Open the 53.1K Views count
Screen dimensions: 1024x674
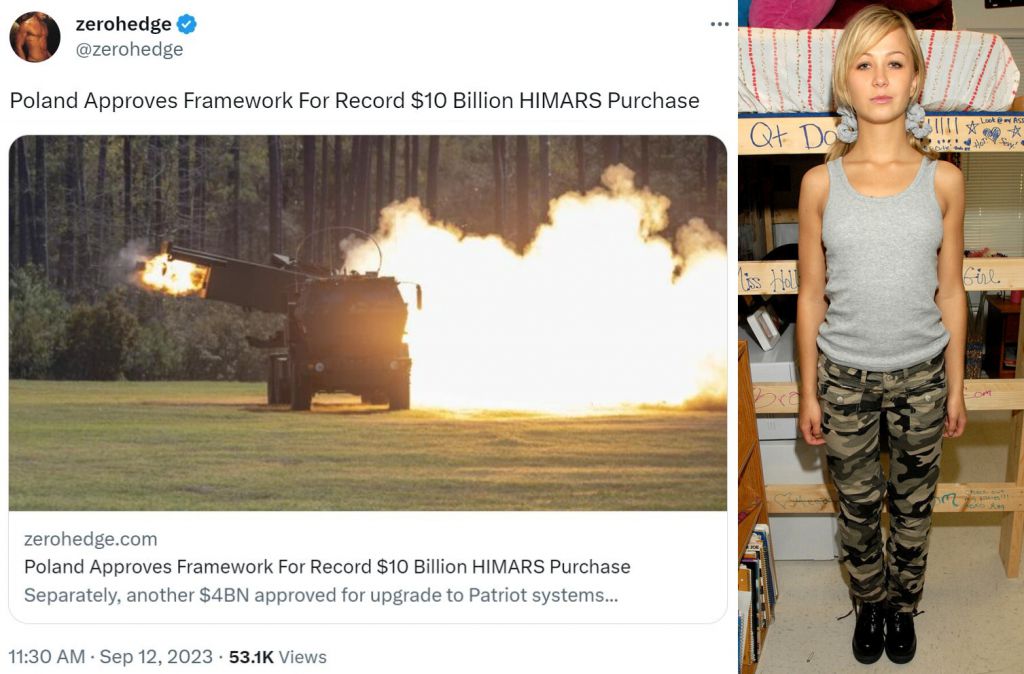coord(278,656)
